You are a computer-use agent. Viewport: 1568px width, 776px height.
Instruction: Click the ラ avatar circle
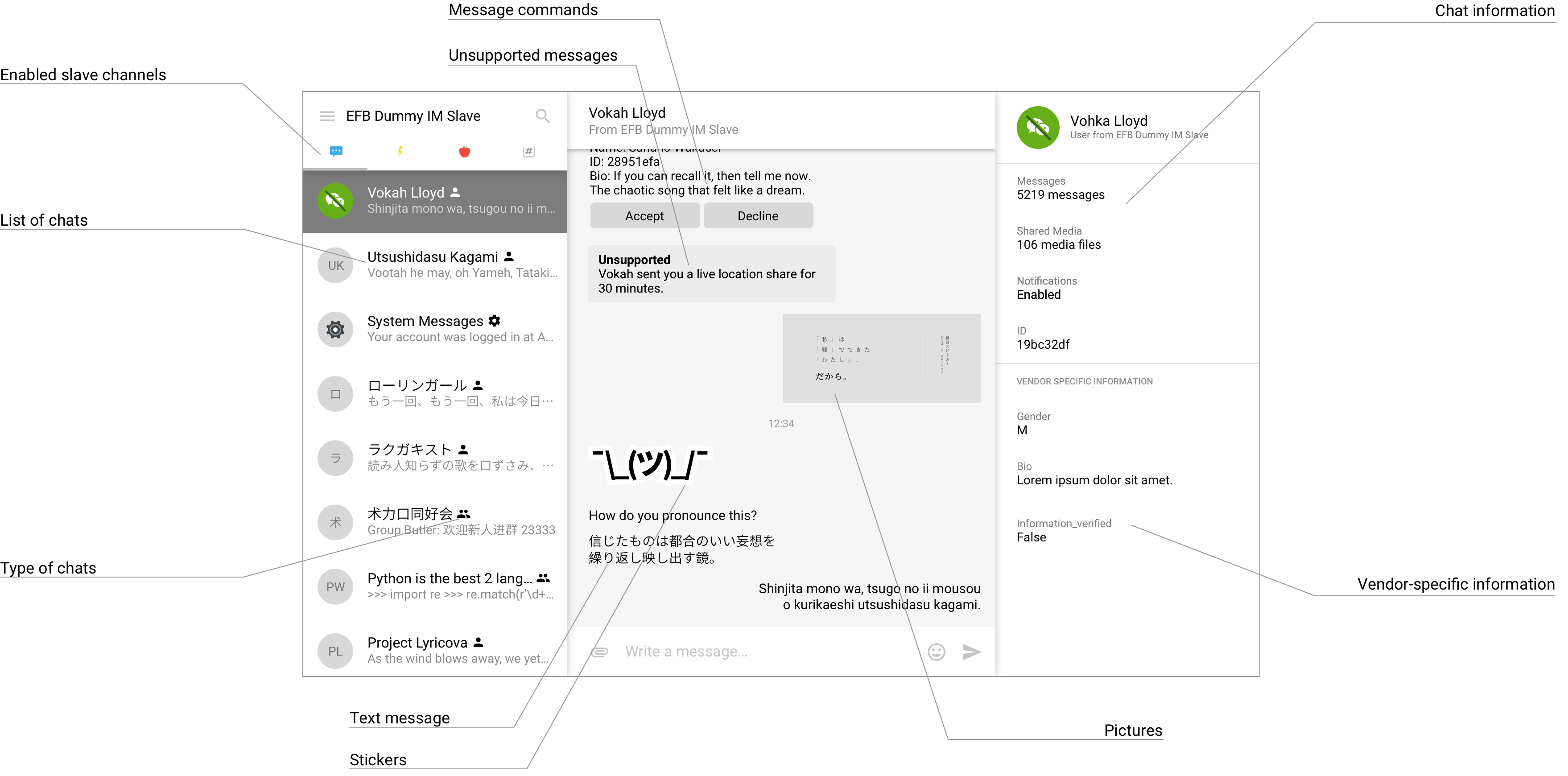tap(335, 458)
